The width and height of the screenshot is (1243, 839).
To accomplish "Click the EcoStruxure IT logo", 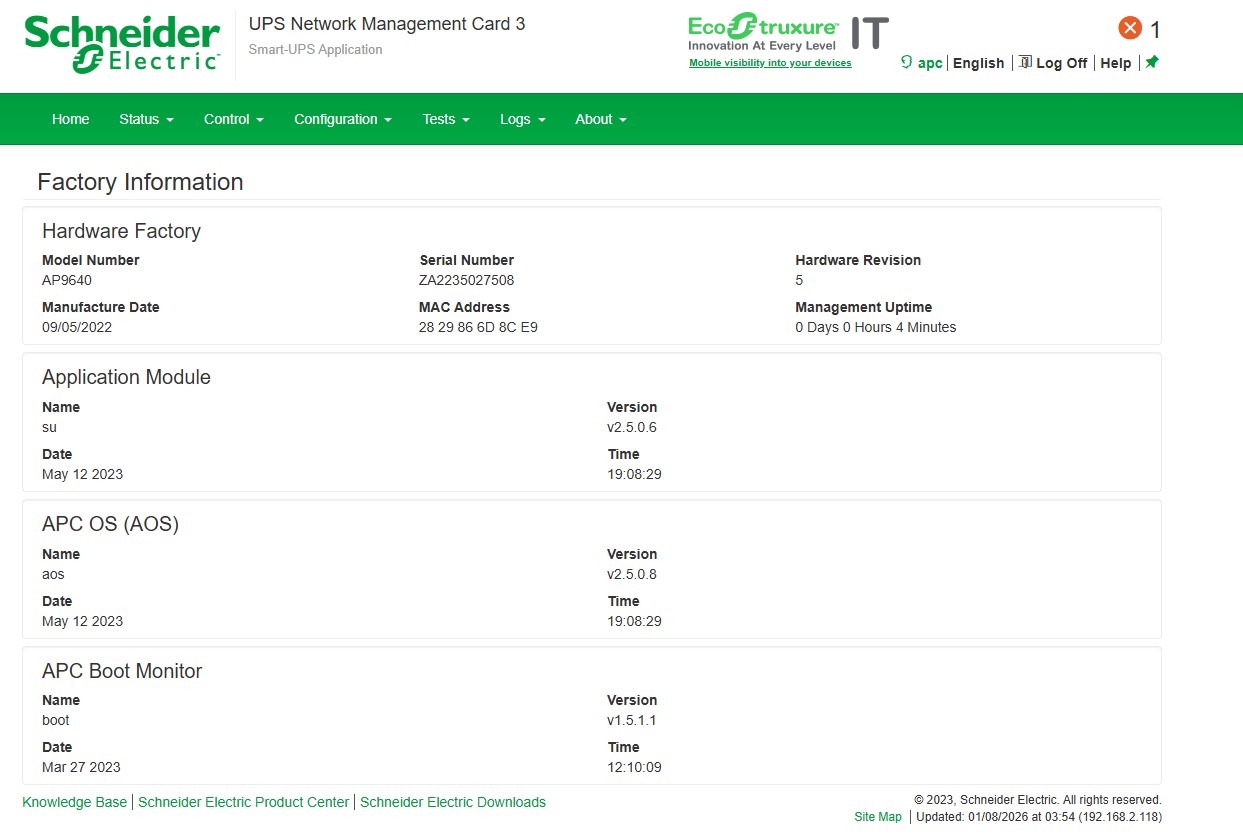I will [x=788, y=33].
